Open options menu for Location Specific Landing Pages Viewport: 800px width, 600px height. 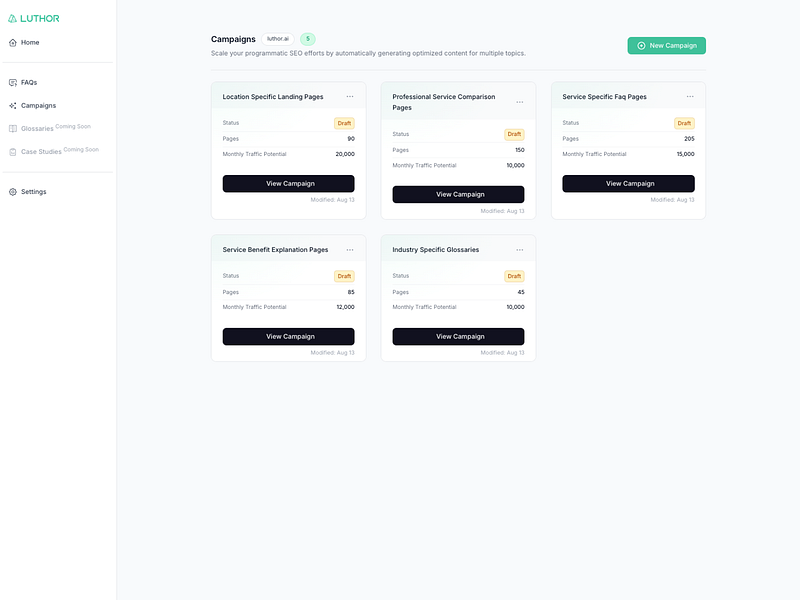coord(350,97)
